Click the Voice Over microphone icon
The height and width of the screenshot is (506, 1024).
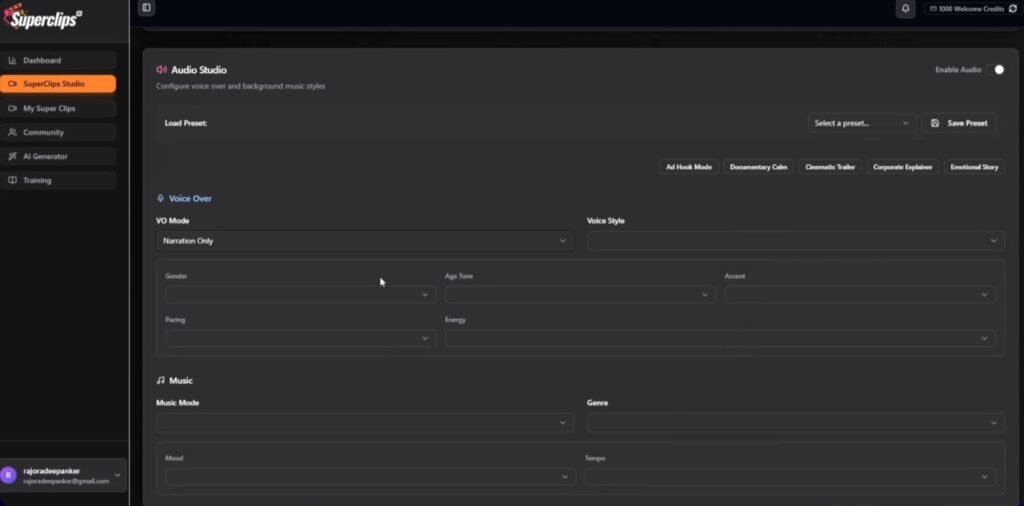pos(161,198)
